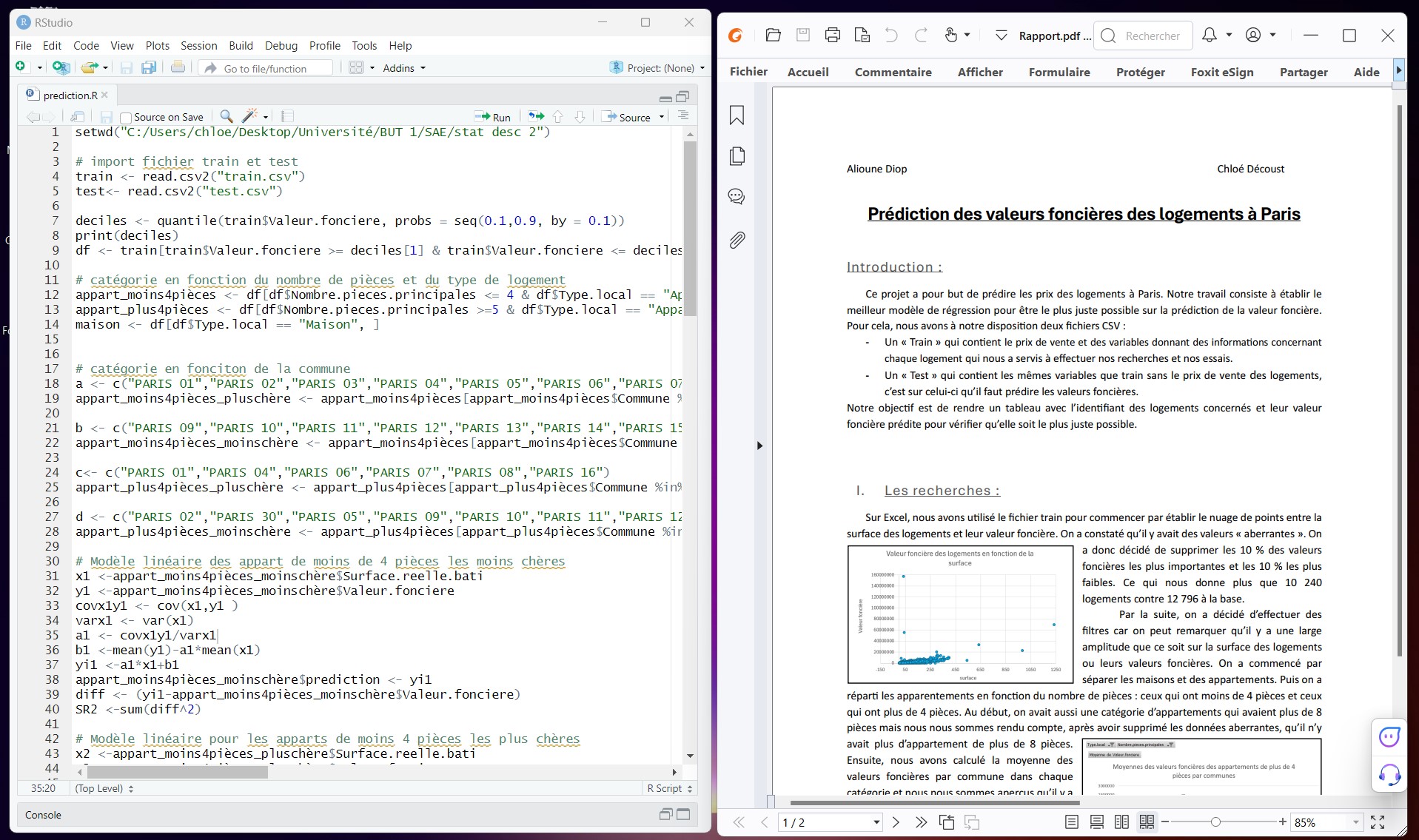Open the 85% zoom dropdown in Foxit
The image size is (1419, 840).
point(1326,822)
